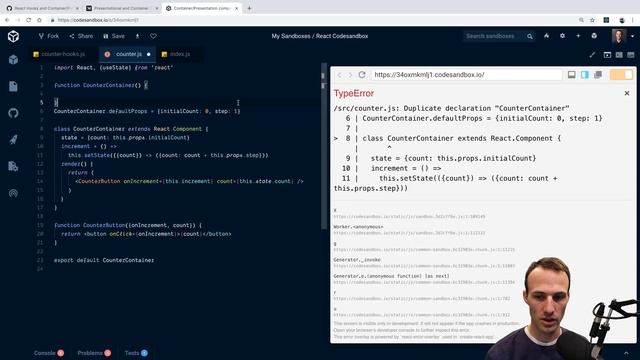Open the explore flame icon in header

(x=546, y=36)
